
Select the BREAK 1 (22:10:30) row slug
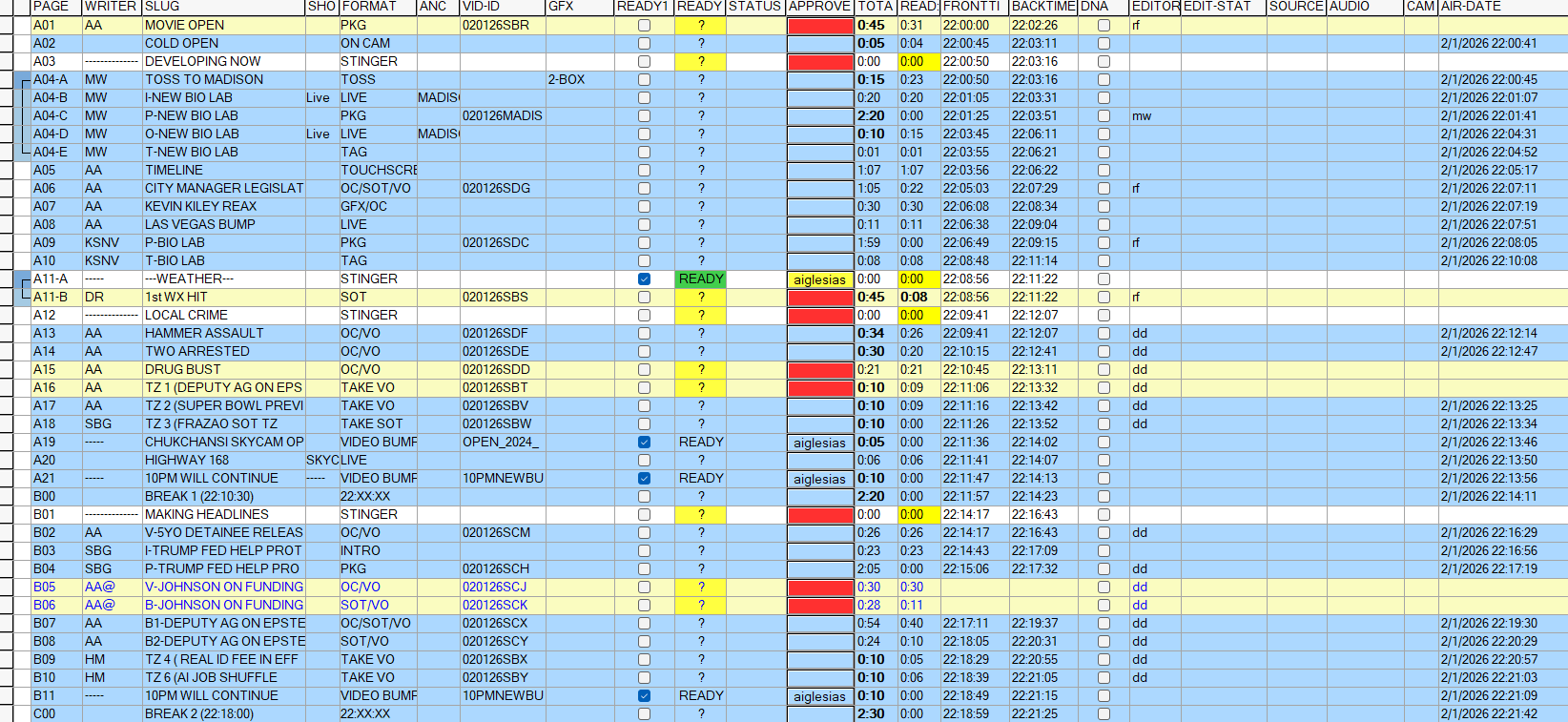(198, 497)
